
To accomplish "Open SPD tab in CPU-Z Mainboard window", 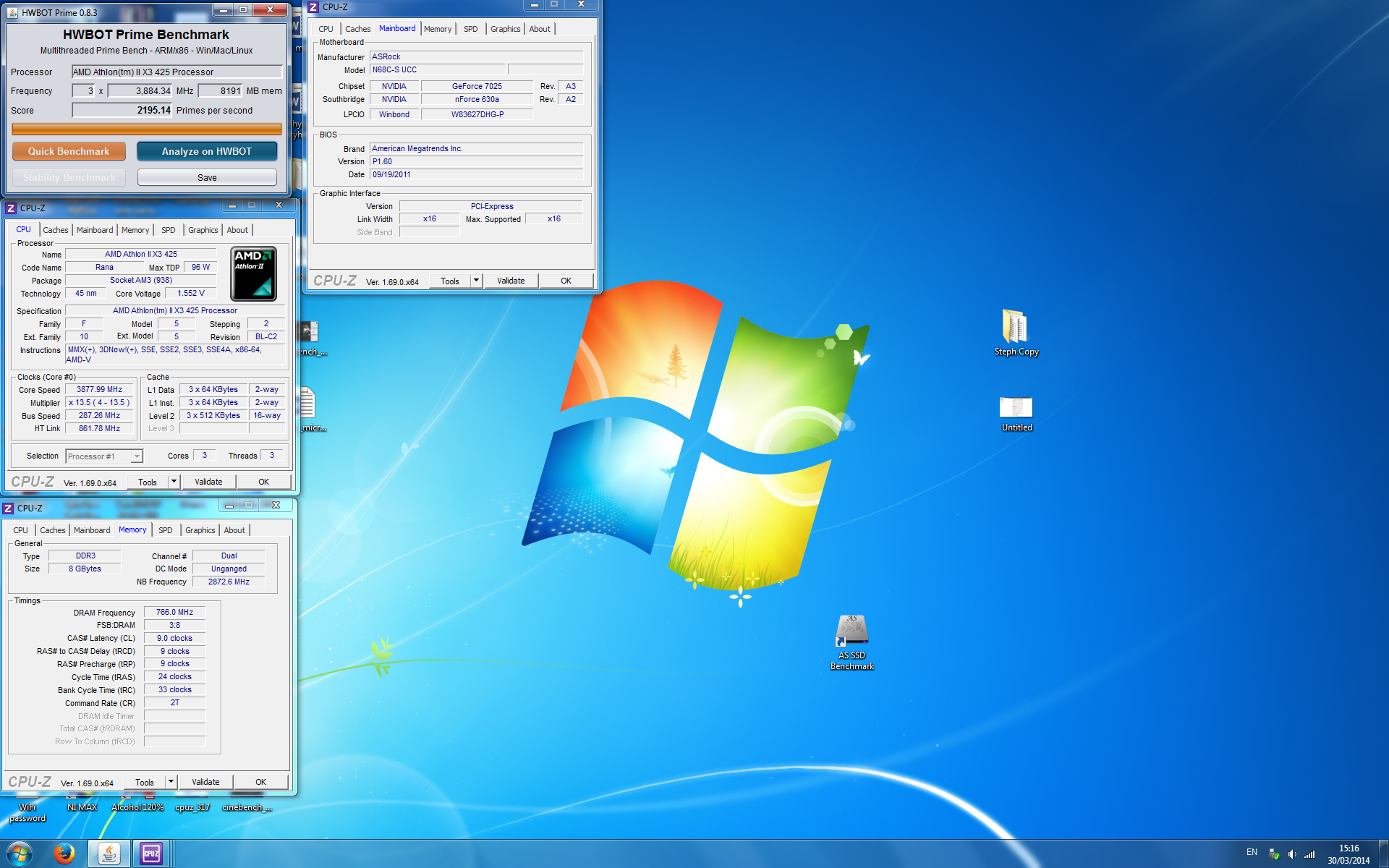I will pyautogui.click(x=471, y=29).
